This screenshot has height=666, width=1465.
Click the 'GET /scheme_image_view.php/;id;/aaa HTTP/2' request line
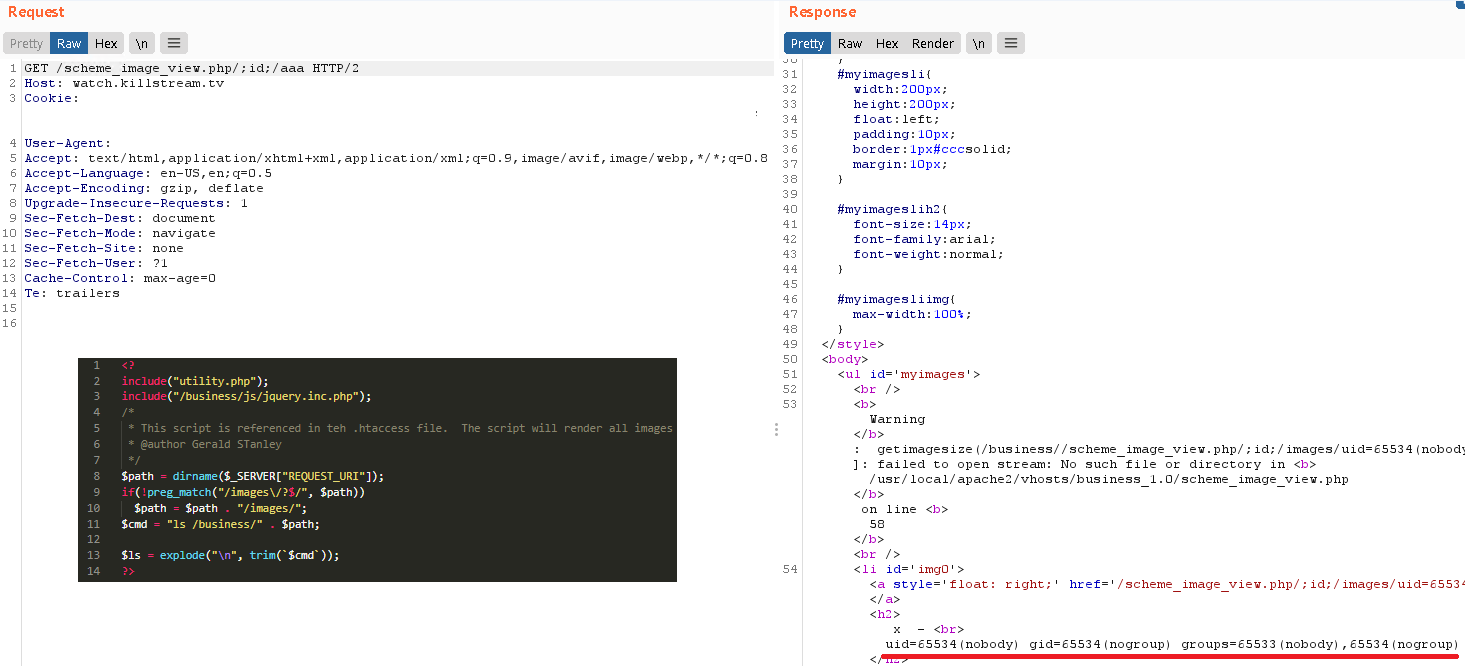coord(191,68)
